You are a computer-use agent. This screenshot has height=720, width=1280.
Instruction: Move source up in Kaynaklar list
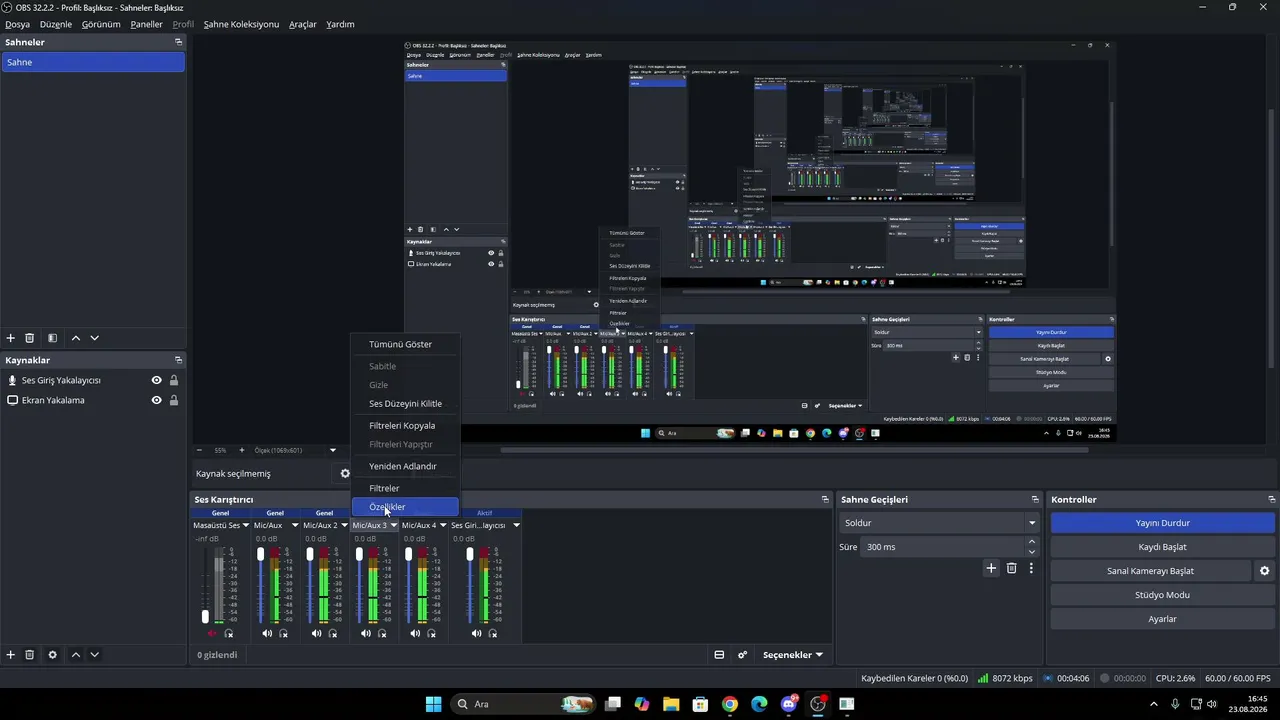pos(75,655)
